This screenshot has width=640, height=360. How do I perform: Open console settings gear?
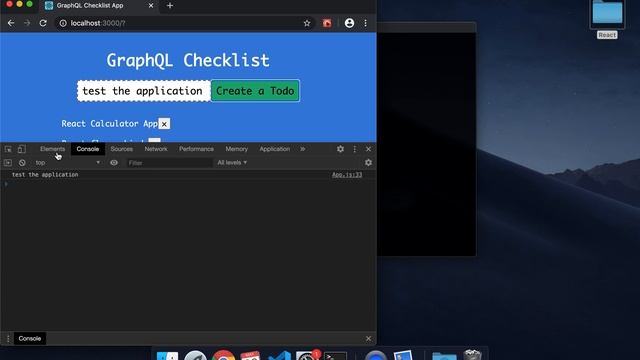[x=369, y=162]
